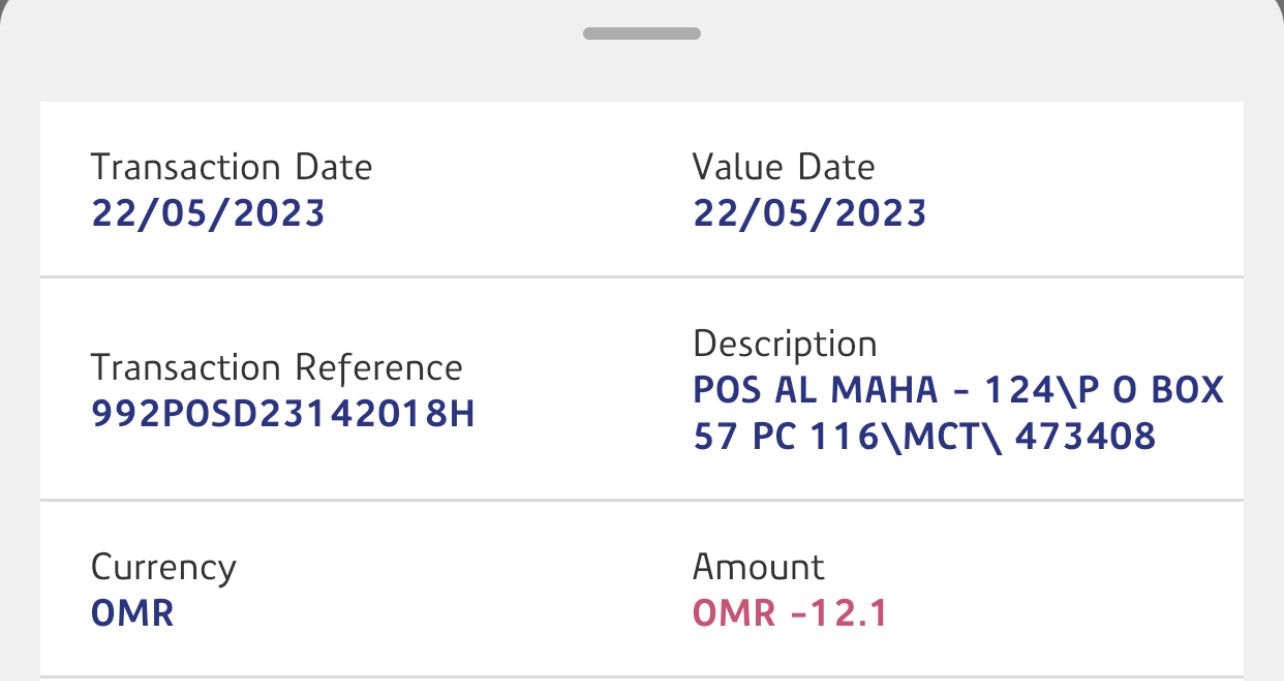Click the Transaction Date label
Image resolution: width=1284 pixels, height=681 pixels.
click(x=231, y=167)
